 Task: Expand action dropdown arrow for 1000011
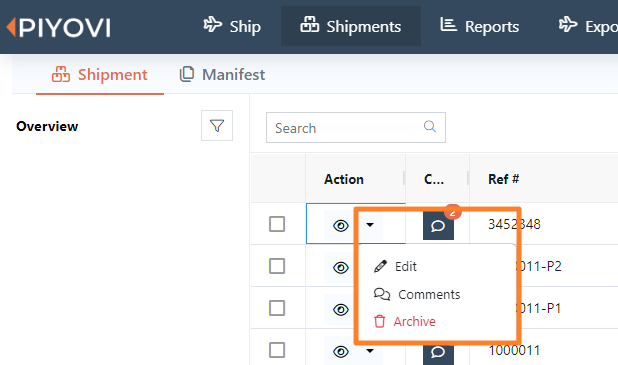click(370, 350)
